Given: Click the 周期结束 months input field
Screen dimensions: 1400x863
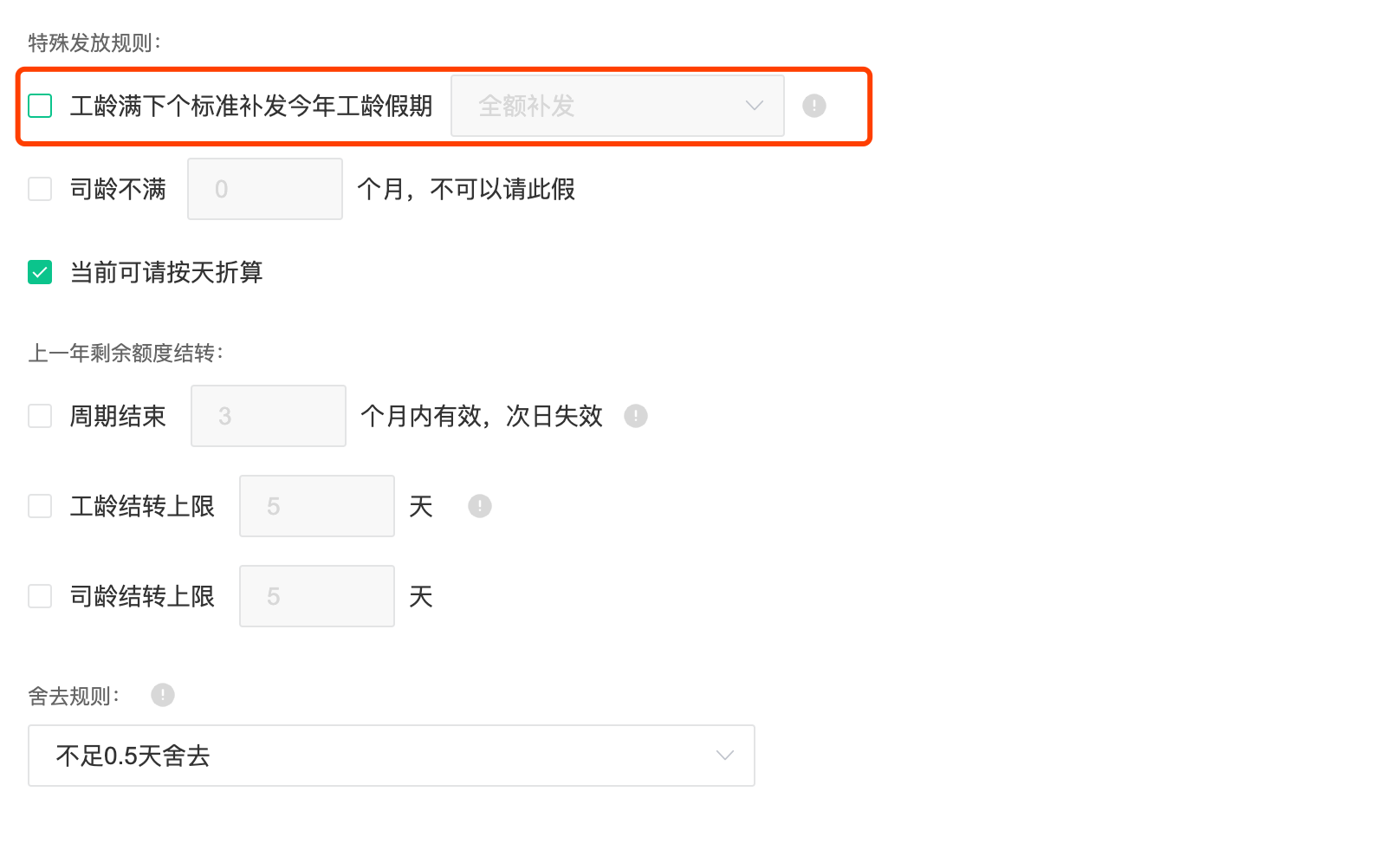Looking at the screenshot, I should [269, 416].
